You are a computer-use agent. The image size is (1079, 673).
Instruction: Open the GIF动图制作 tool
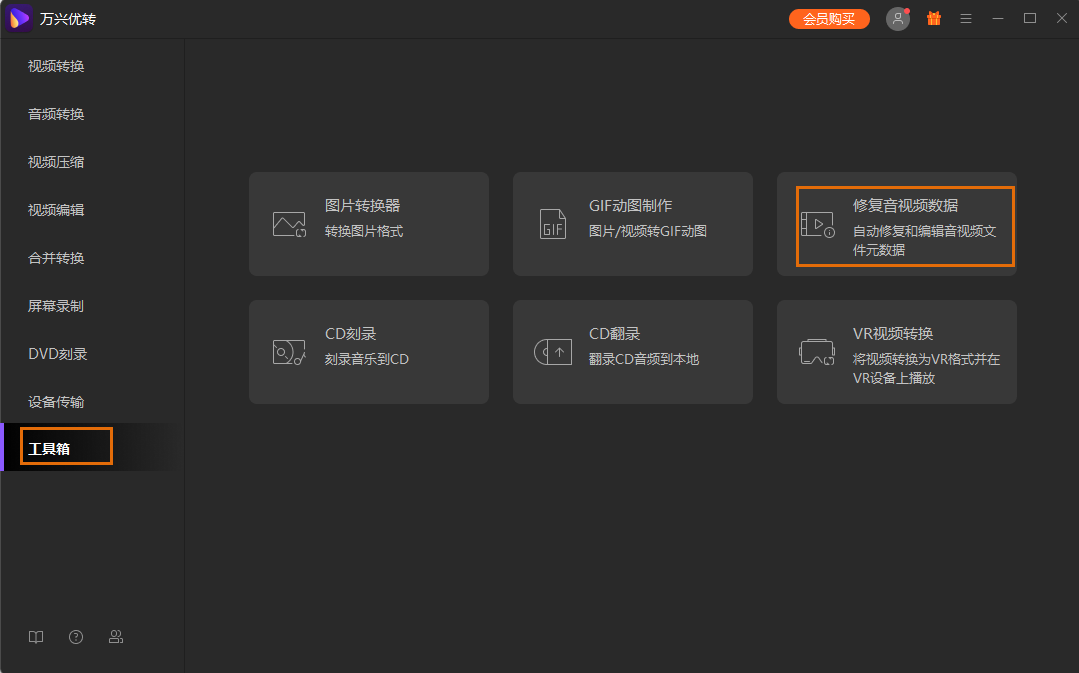(632, 223)
